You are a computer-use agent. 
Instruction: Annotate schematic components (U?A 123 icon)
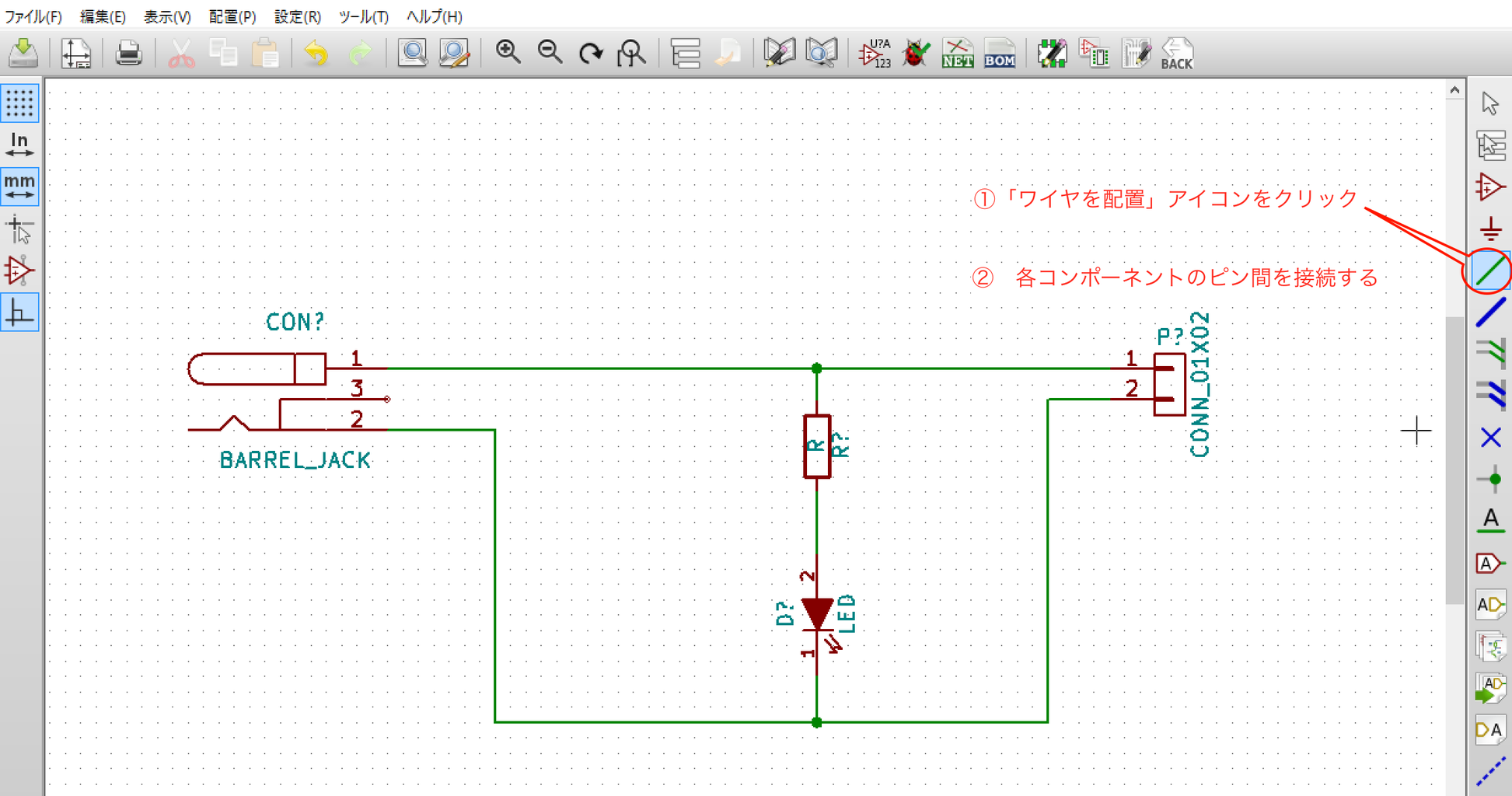click(875, 53)
